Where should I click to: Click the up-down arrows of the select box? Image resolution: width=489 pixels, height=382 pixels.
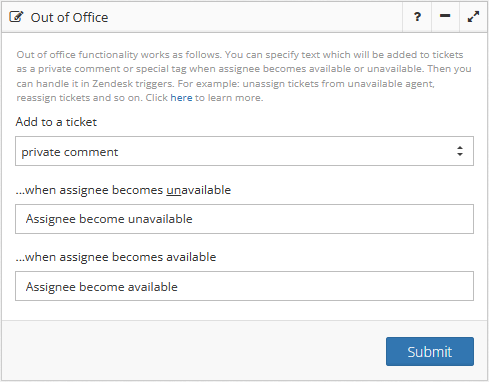point(460,151)
